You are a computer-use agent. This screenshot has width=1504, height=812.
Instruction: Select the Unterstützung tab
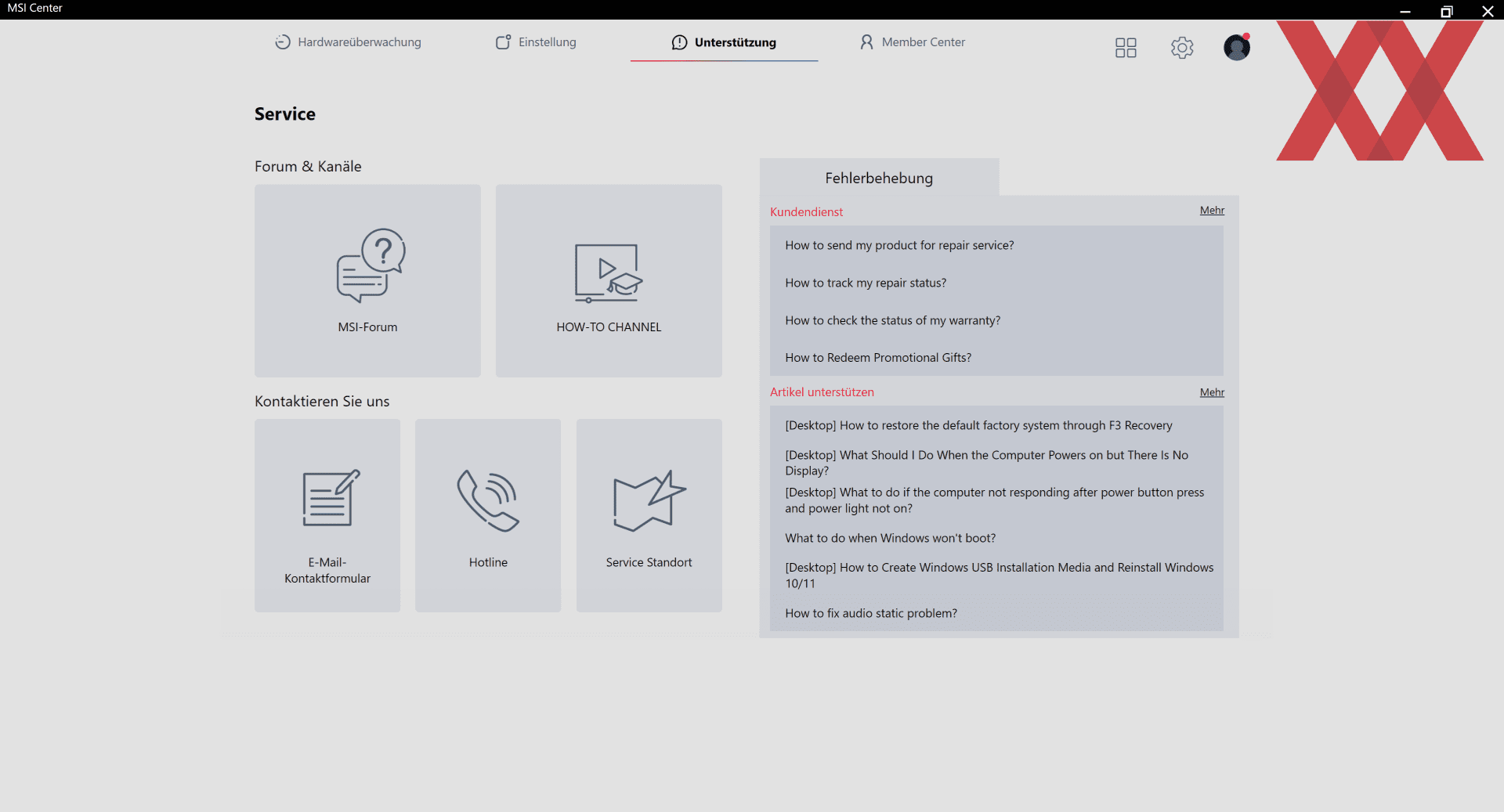pyautogui.click(x=724, y=42)
